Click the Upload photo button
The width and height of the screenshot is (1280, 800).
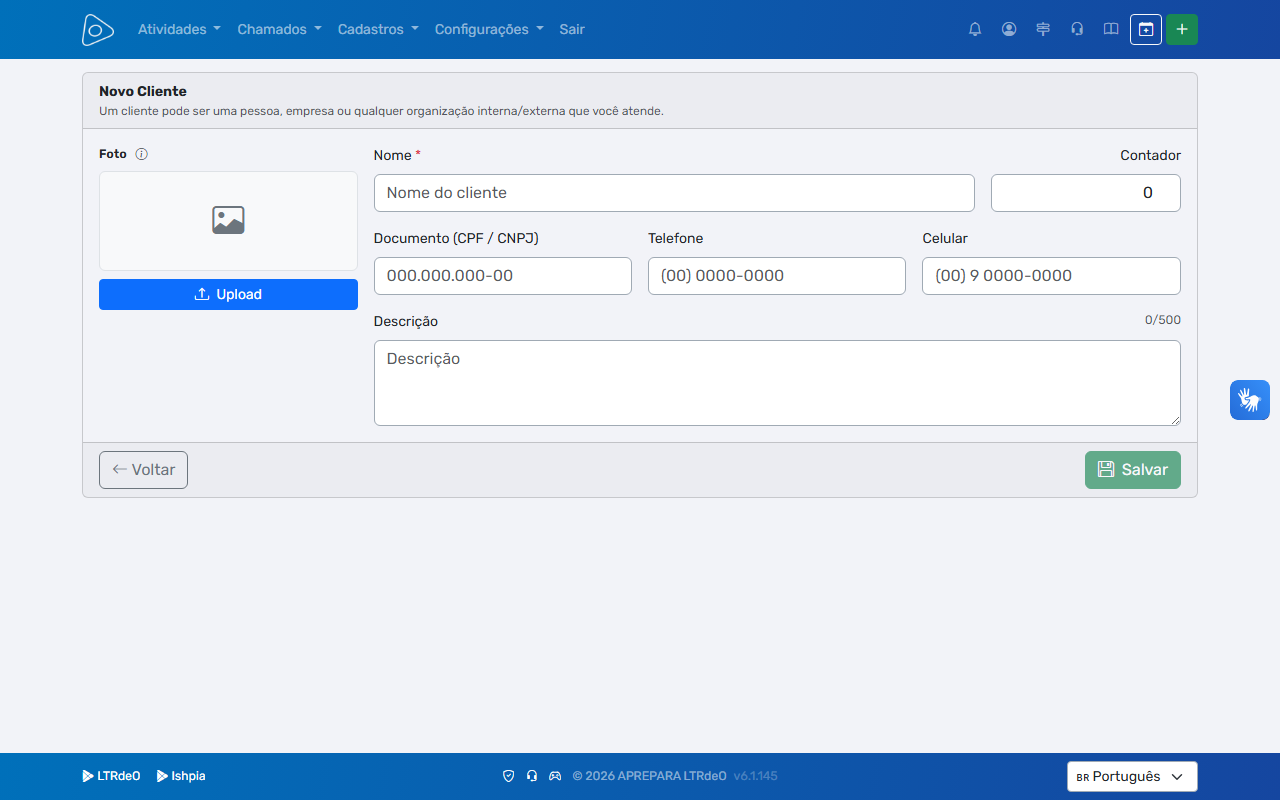pos(228,294)
